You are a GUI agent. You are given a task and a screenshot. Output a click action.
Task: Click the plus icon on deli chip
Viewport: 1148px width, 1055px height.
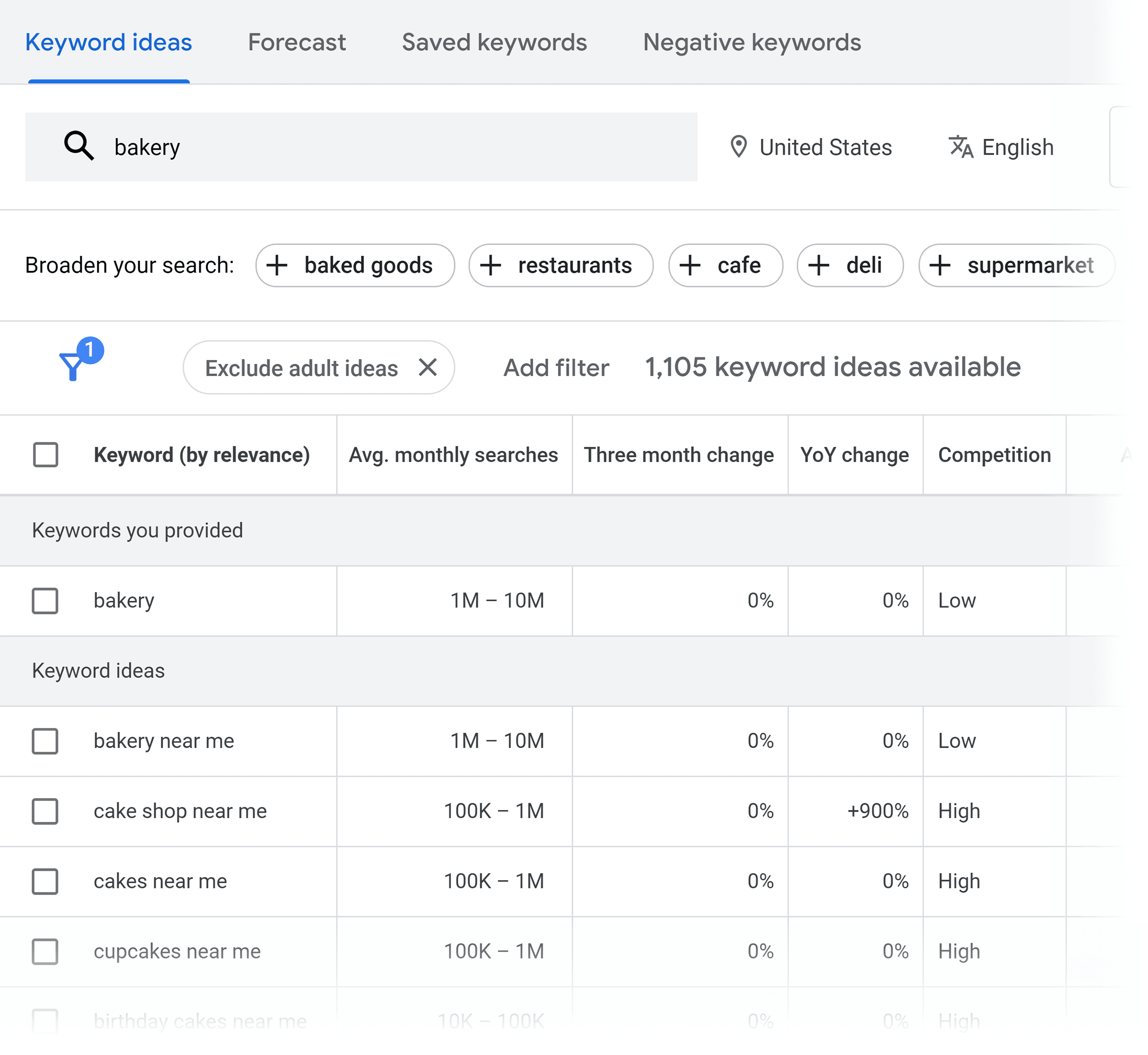point(820,265)
